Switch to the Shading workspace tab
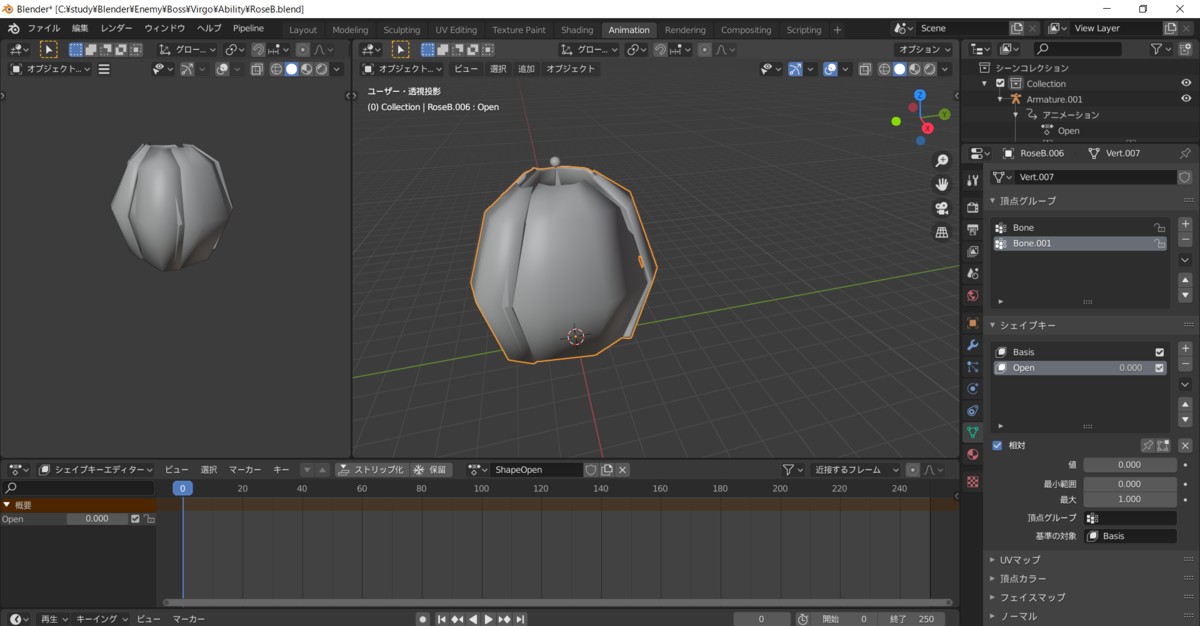The width and height of the screenshot is (1200, 626). tap(576, 30)
